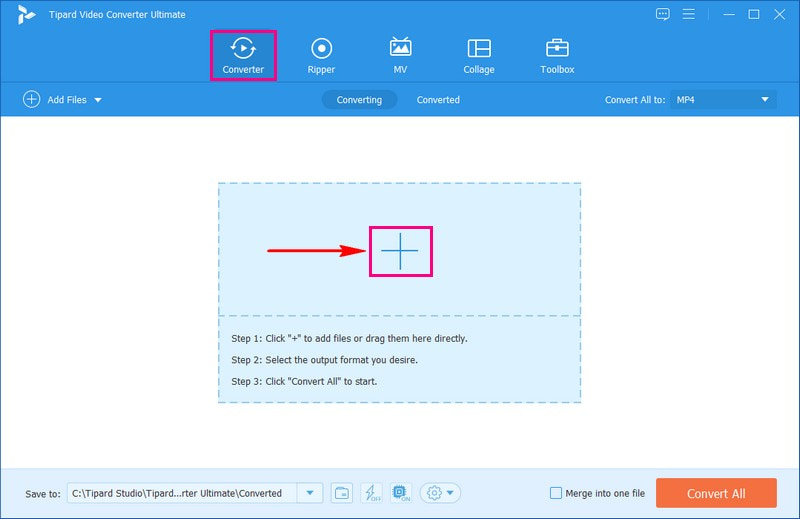800x519 pixels.
Task: Toggle GPU hardware acceleration
Action: click(x=400, y=493)
